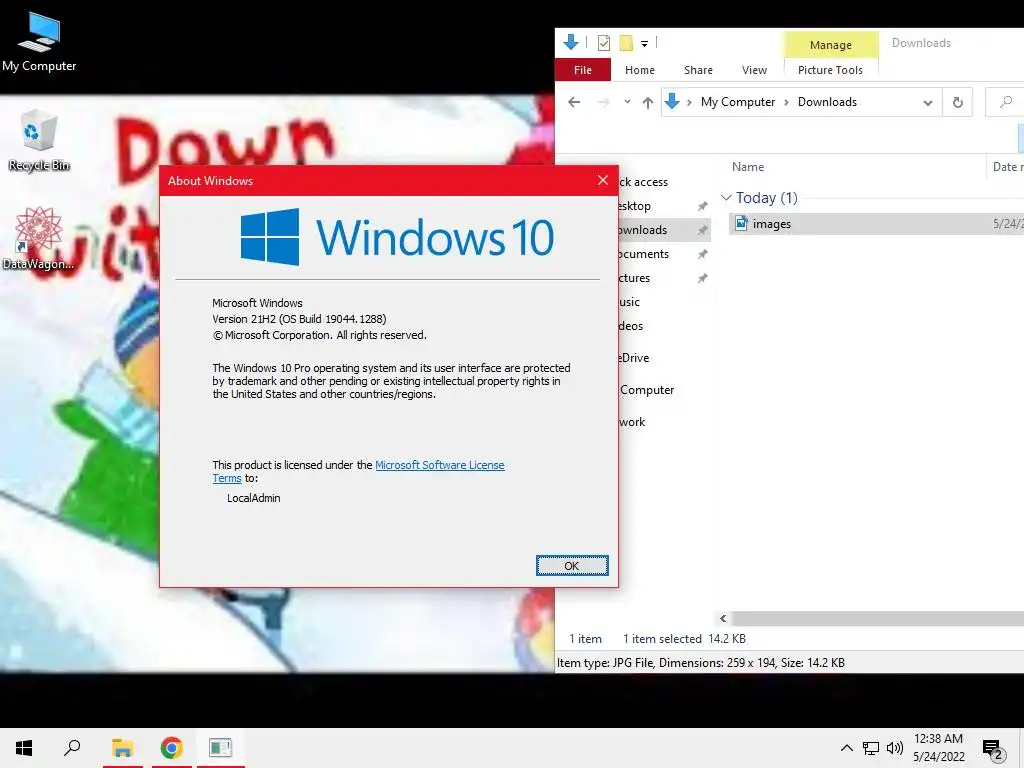Open File Explorer from the taskbar
This screenshot has height=768, width=1024.
122,748
